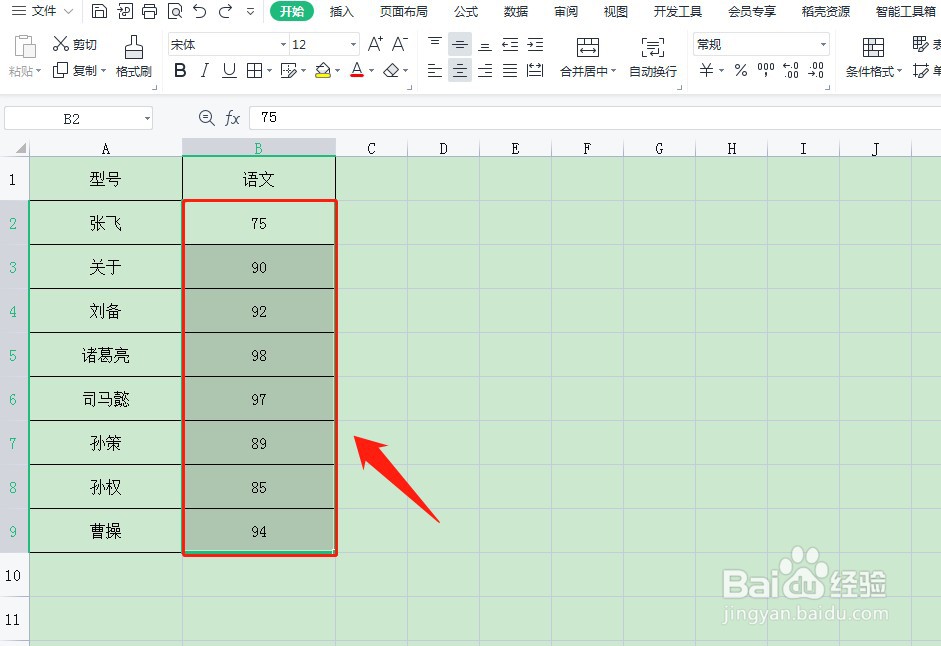Click the fx insert function icon
This screenshot has height=646, width=941.
tap(232, 118)
